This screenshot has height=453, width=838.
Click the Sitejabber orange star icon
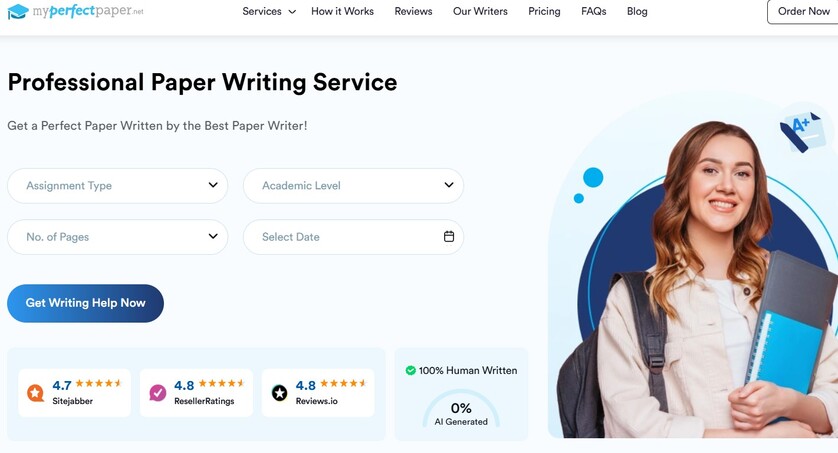[x=36, y=393]
